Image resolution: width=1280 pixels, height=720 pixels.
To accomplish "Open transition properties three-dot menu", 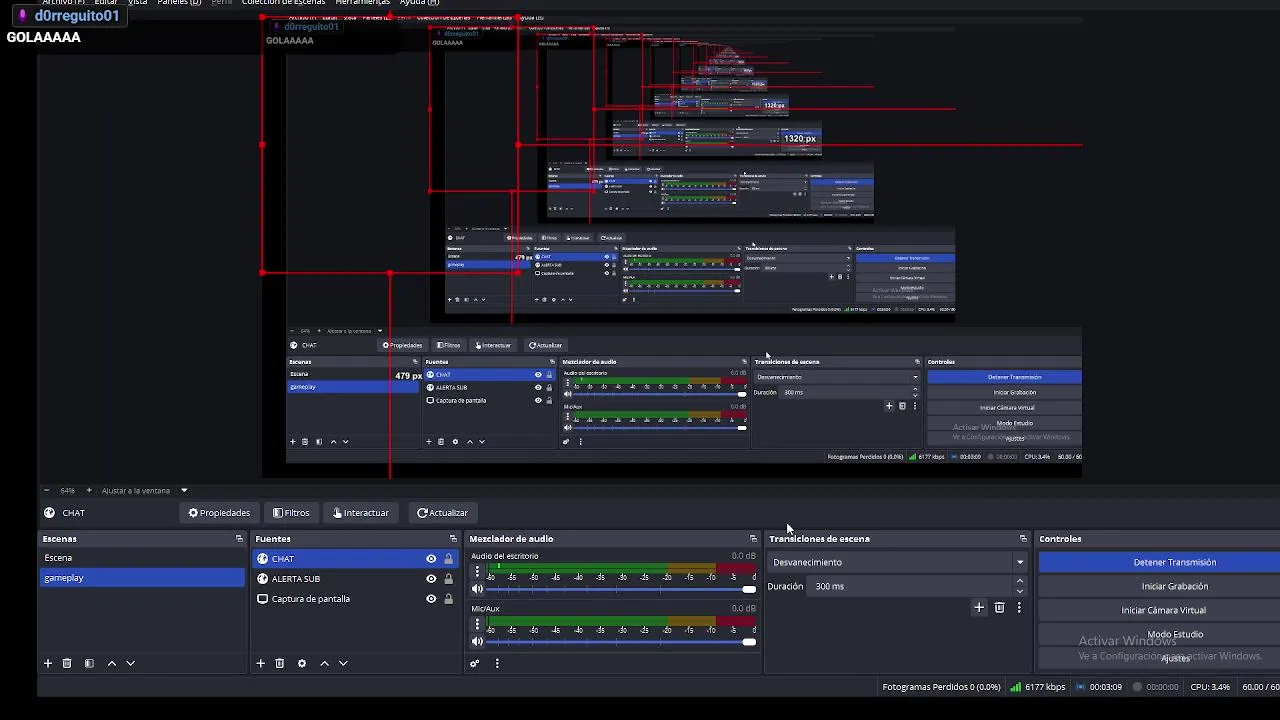I will pos(1019,607).
